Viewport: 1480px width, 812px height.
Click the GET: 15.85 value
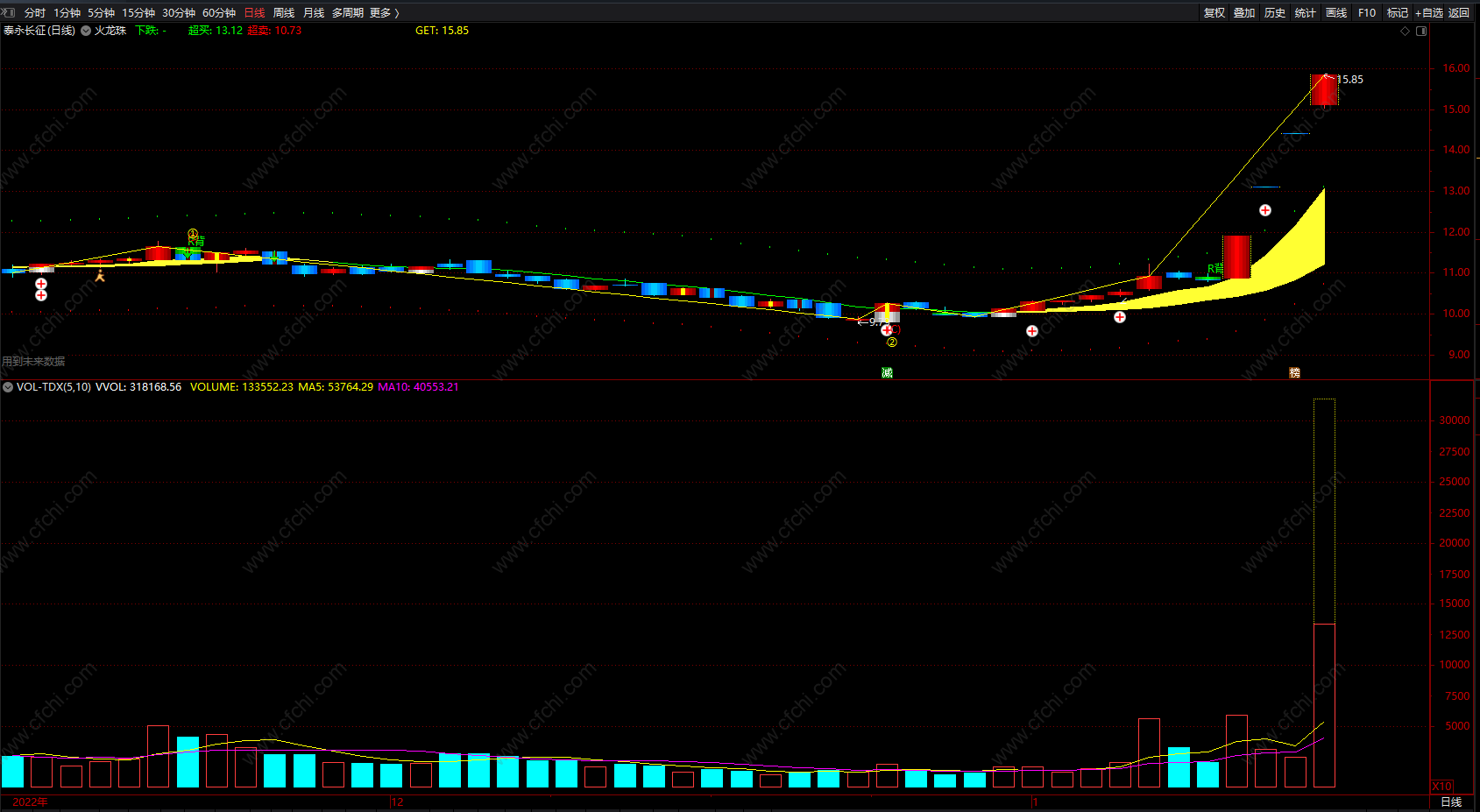coord(442,31)
